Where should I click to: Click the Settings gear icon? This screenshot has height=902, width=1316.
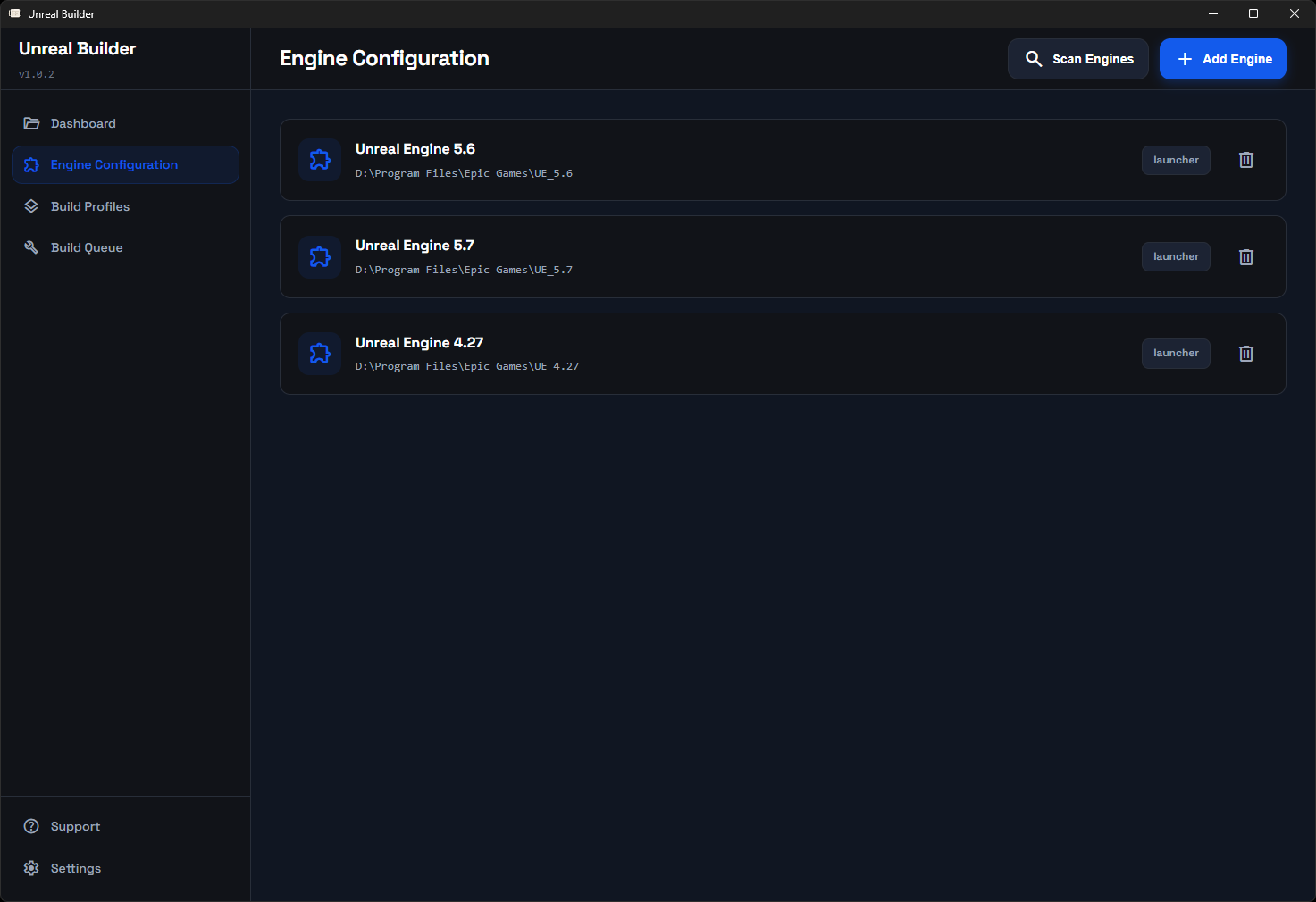(x=31, y=868)
